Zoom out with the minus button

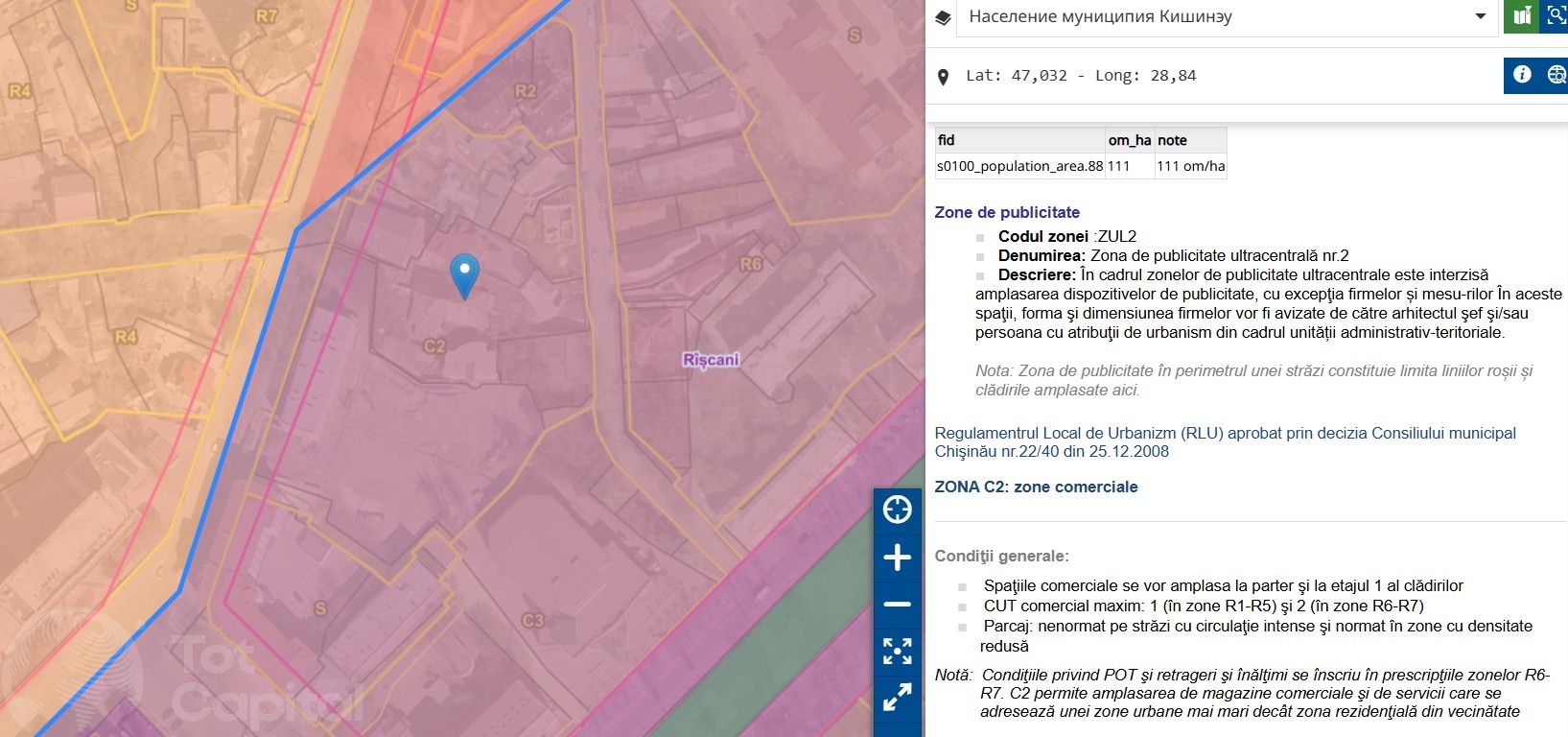(x=897, y=605)
